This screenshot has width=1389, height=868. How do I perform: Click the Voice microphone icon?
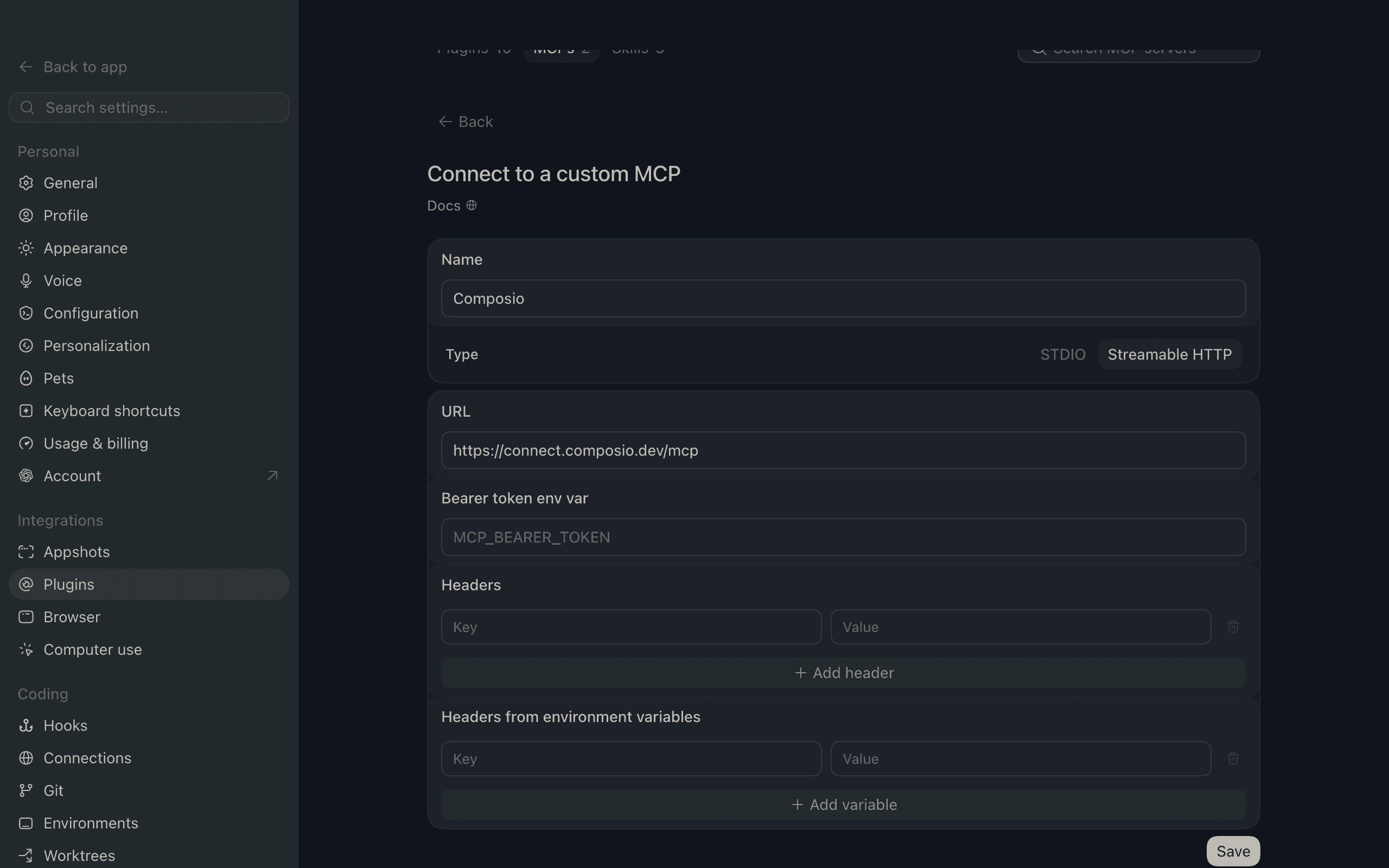point(26,280)
